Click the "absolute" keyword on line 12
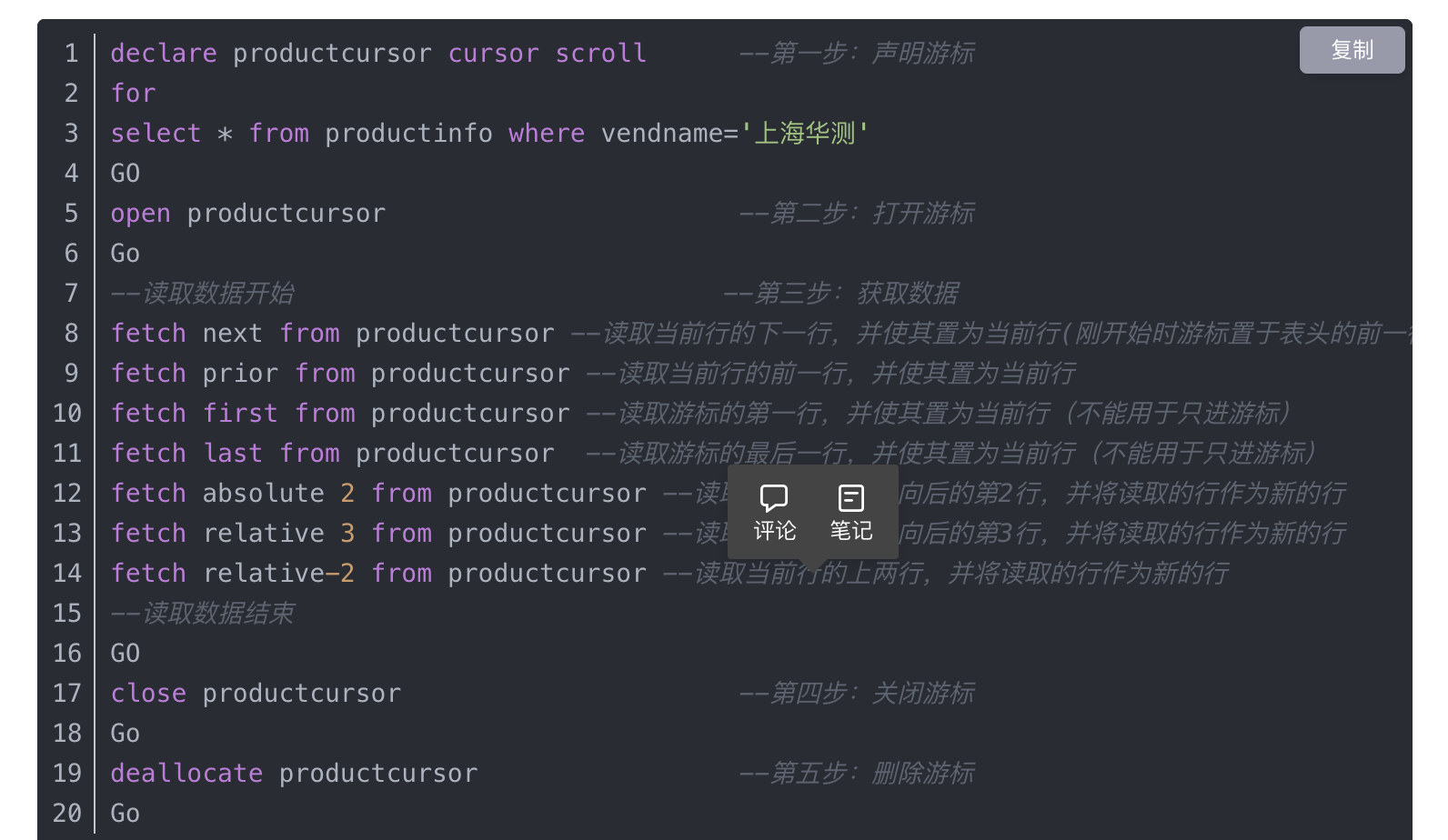 coord(263,494)
